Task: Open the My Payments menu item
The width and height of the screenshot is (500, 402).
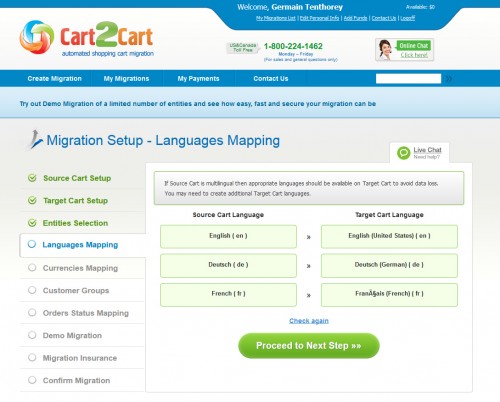Action: tap(198, 79)
